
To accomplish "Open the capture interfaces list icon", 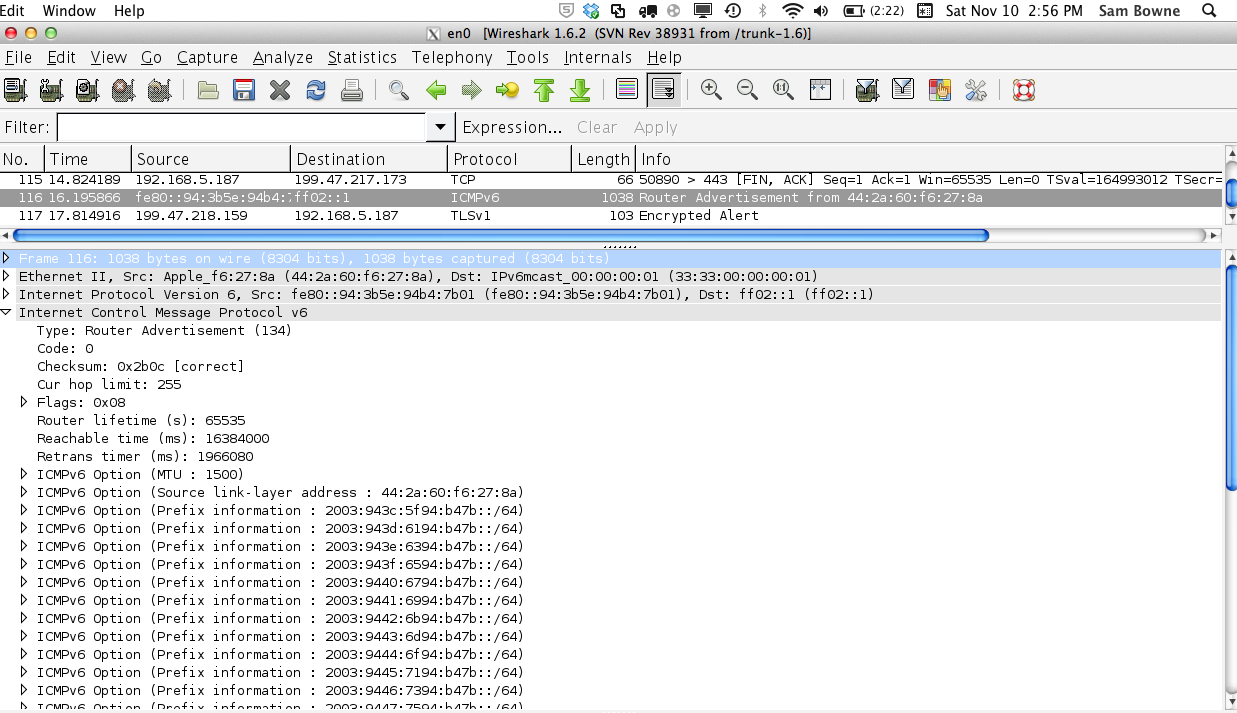I will [16, 91].
